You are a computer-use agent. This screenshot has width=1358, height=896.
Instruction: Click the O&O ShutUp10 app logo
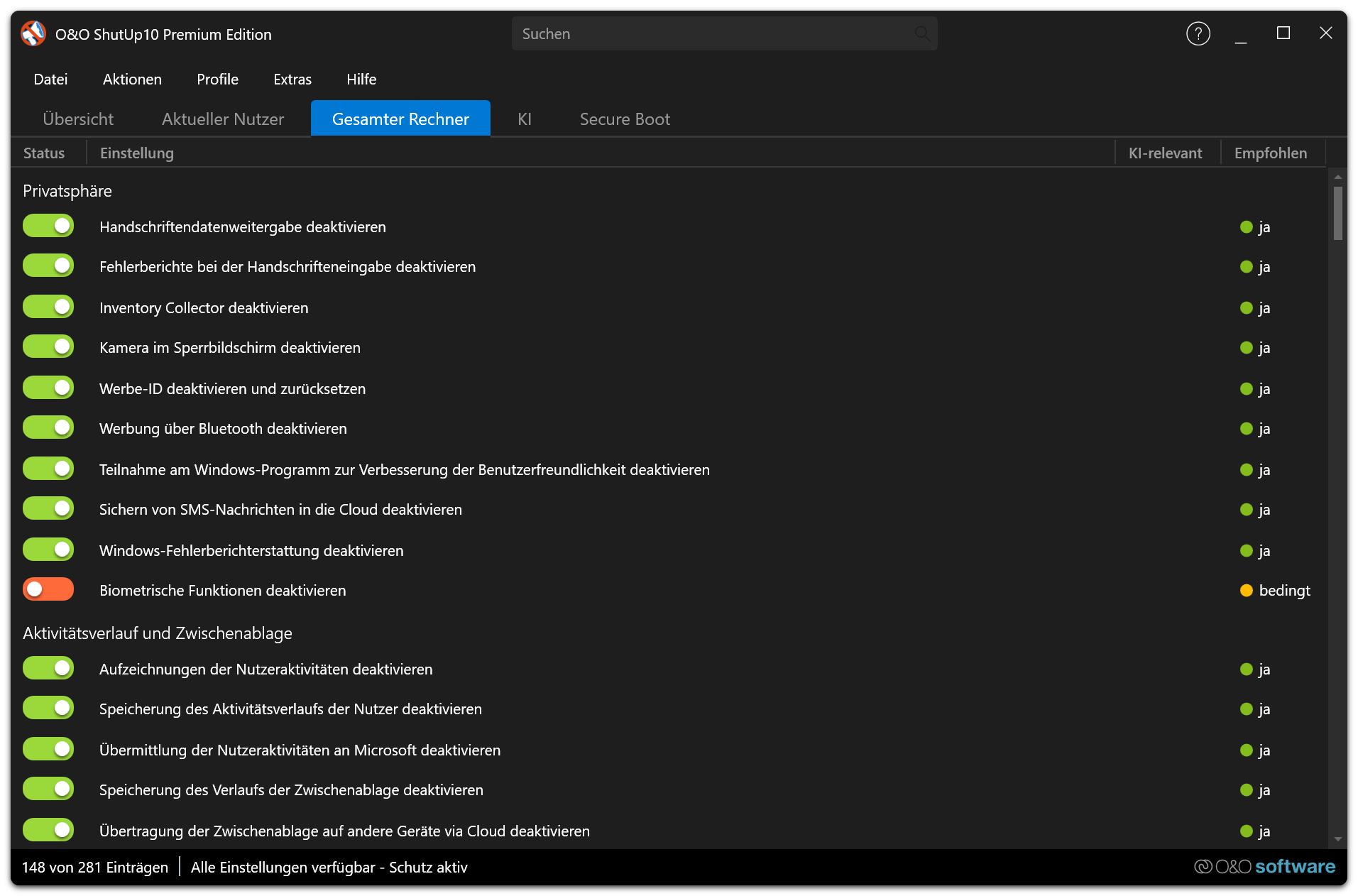tap(33, 33)
